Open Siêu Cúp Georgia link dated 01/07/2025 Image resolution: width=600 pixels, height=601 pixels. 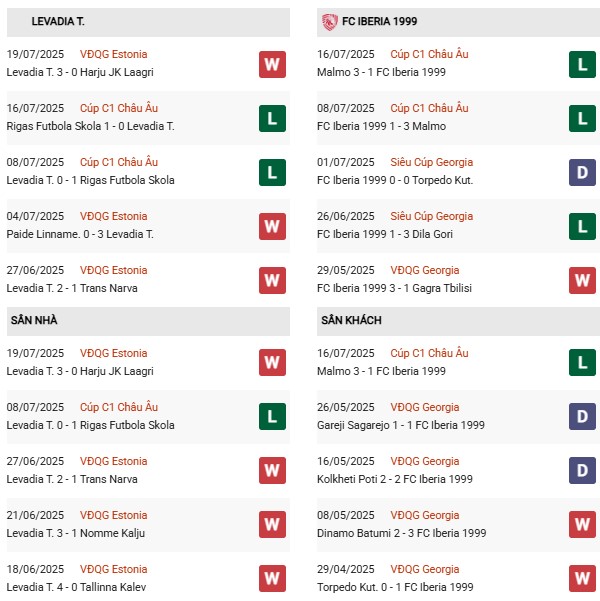tap(431, 162)
